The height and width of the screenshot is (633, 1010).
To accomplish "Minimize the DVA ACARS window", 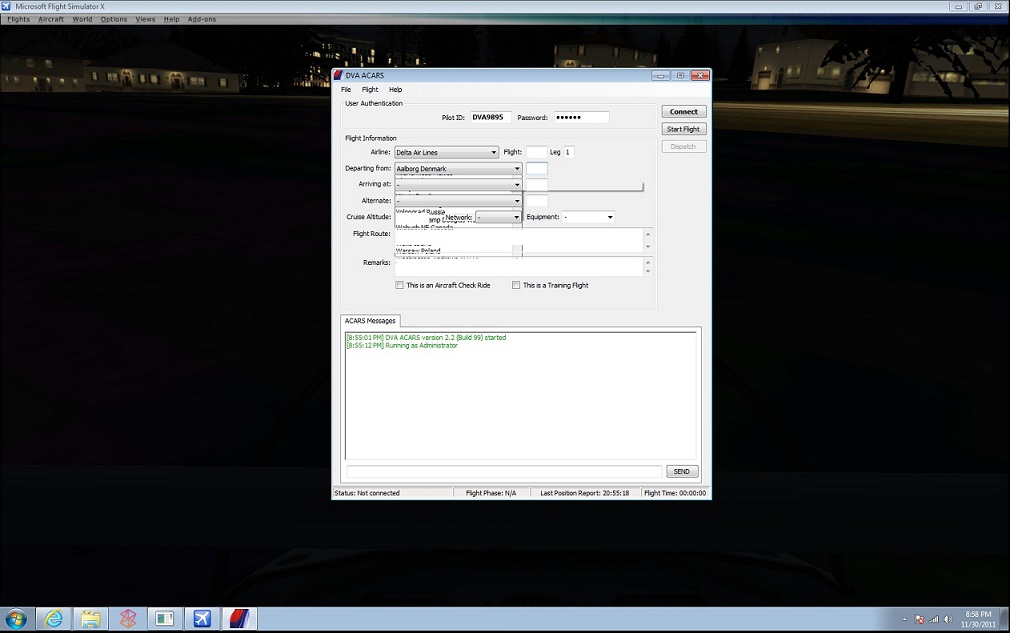I will point(660,75).
